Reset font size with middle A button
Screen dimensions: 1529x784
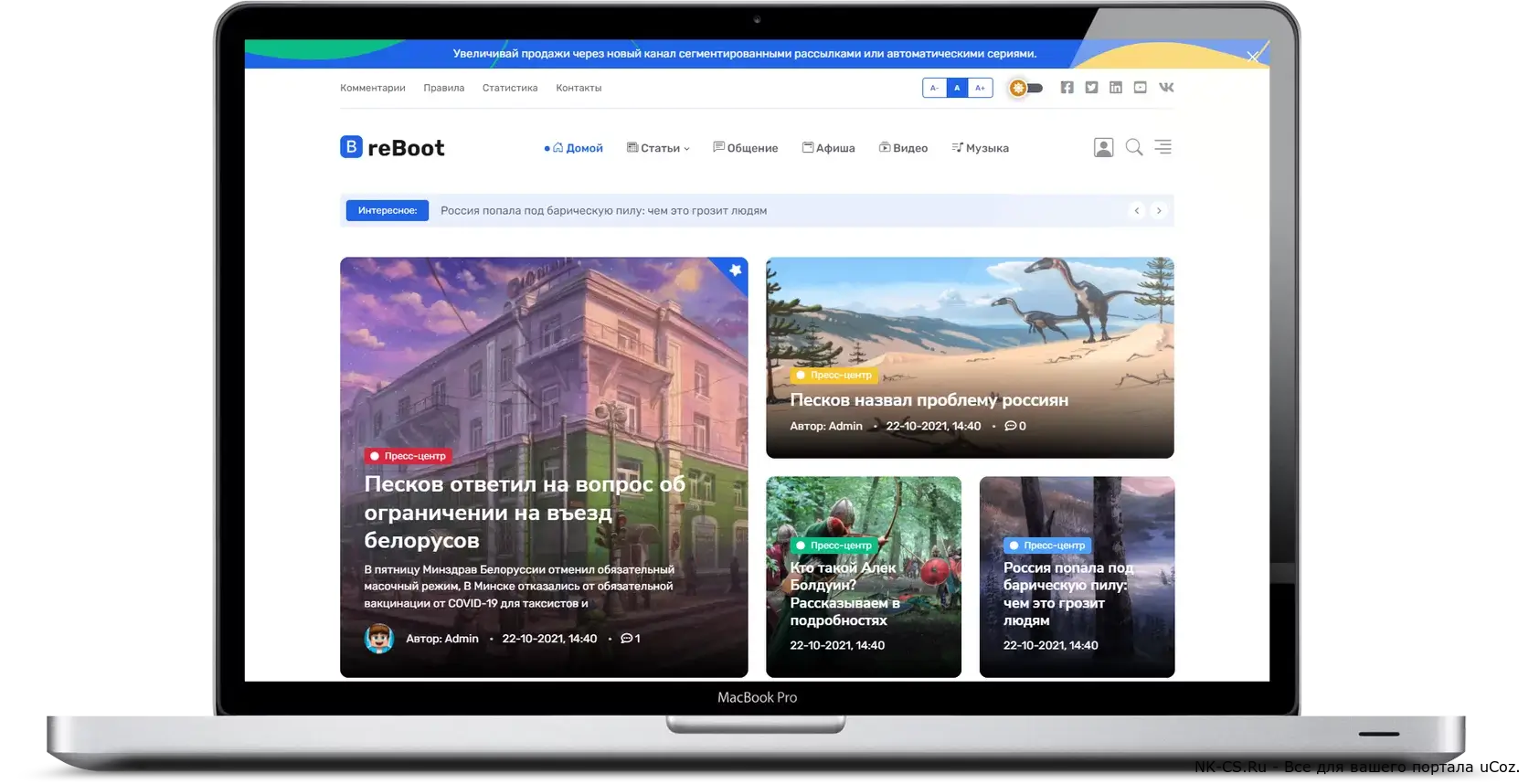(957, 88)
